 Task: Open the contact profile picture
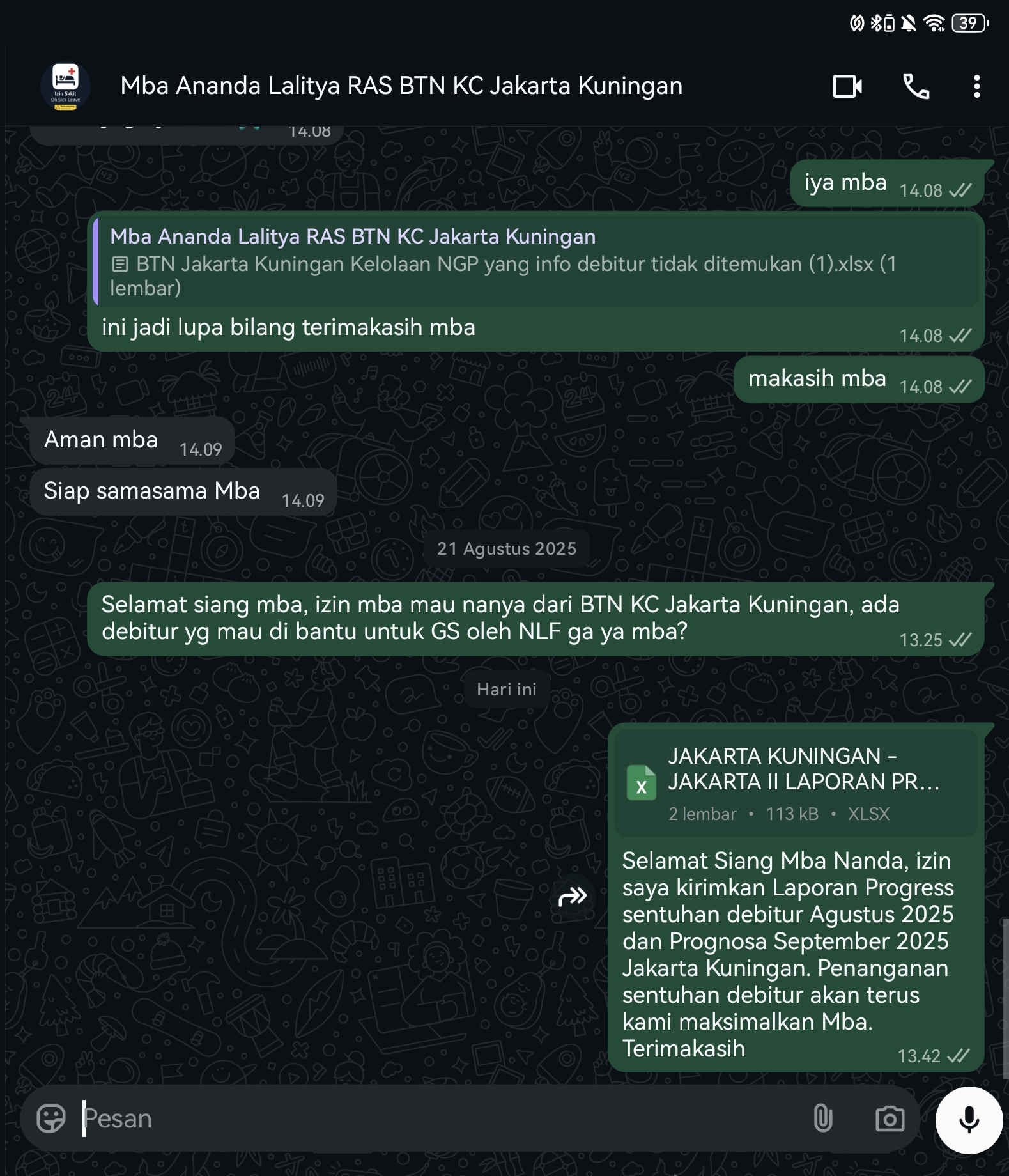pyautogui.click(x=65, y=86)
